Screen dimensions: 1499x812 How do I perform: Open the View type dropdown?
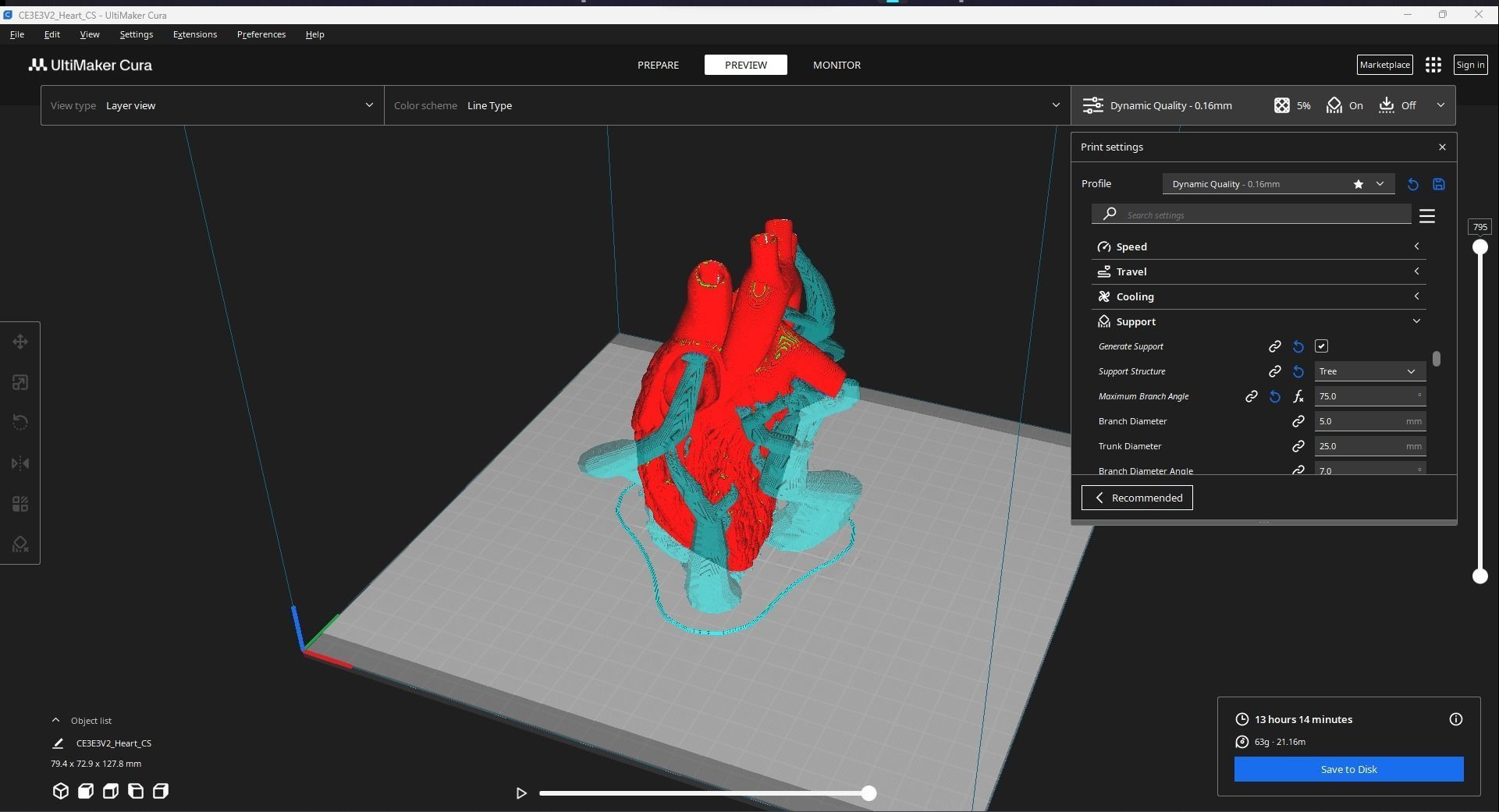coord(212,105)
